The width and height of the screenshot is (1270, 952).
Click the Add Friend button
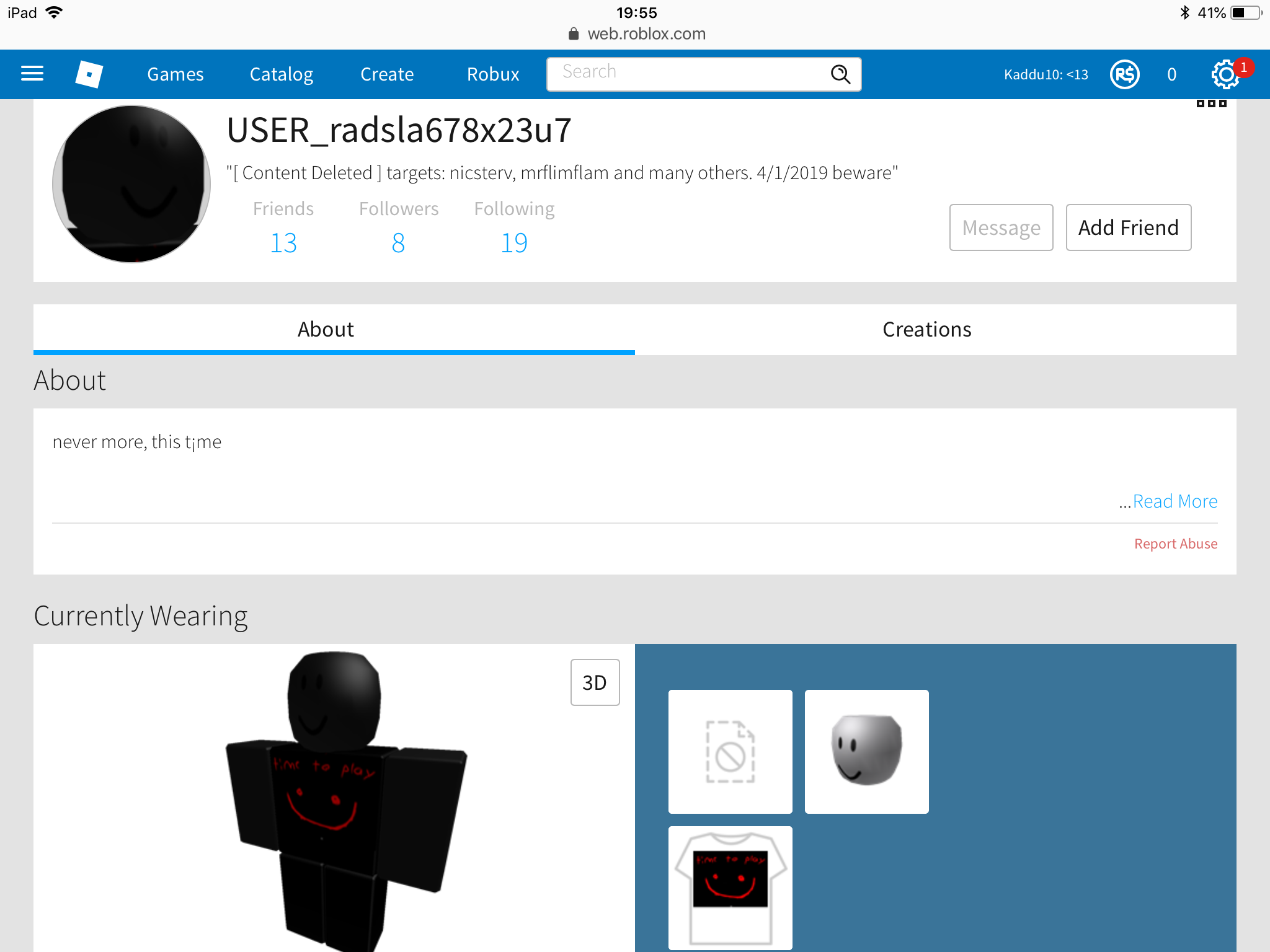[x=1127, y=227]
